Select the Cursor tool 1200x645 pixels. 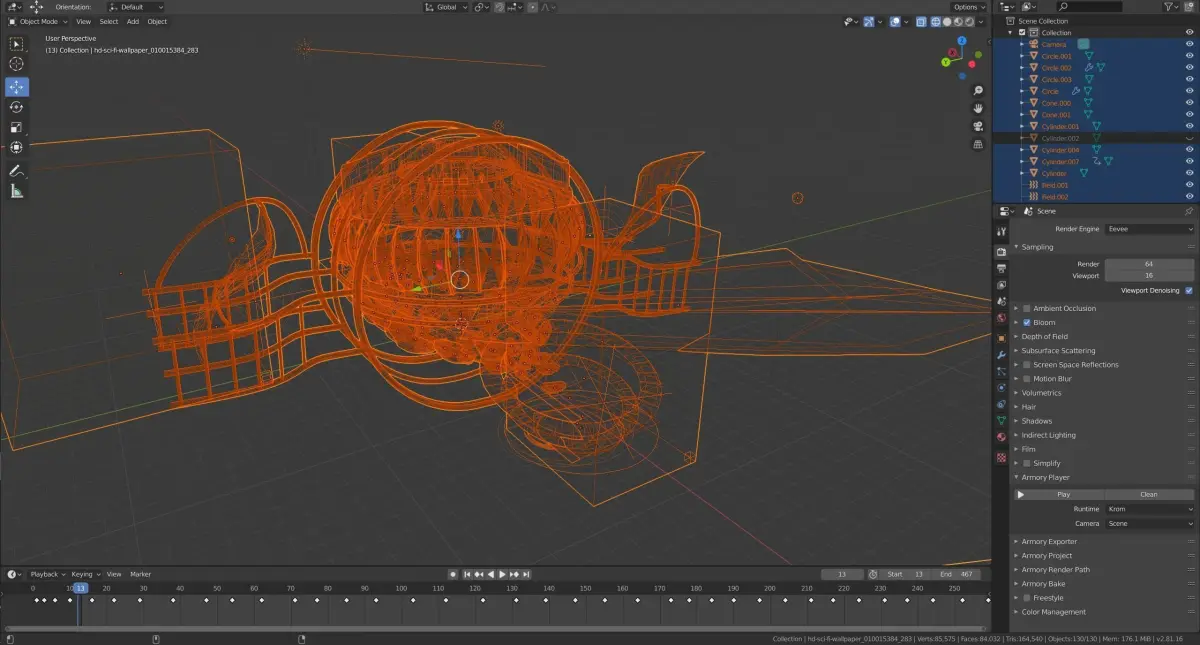[x=16, y=64]
